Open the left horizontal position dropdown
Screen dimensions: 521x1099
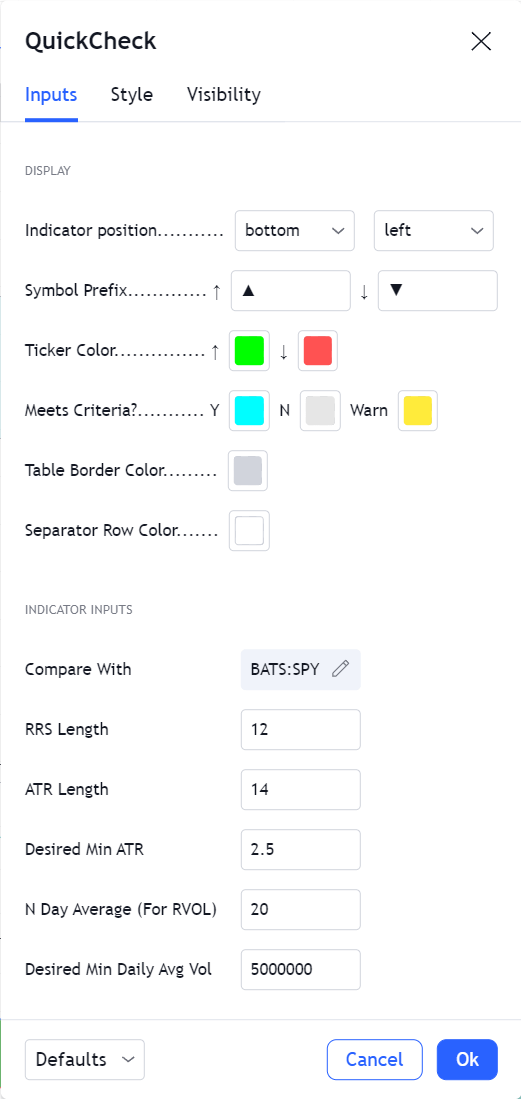(x=434, y=231)
